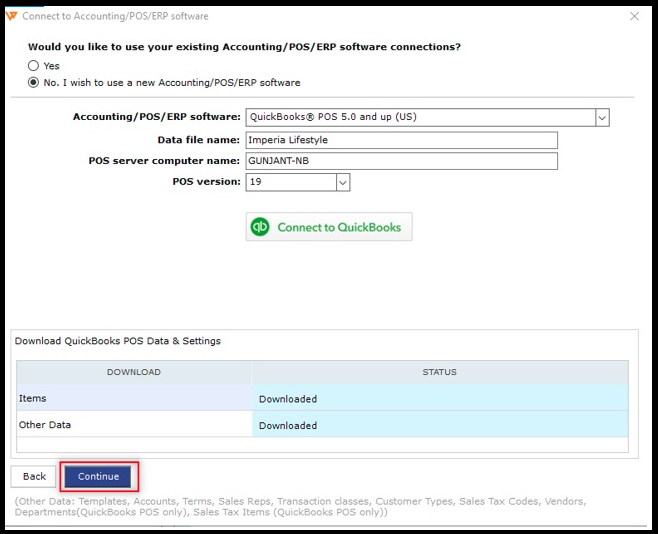The image size is (658, 534).
Task: Click the DOWNLOAD column header
Action: (134, 372)
